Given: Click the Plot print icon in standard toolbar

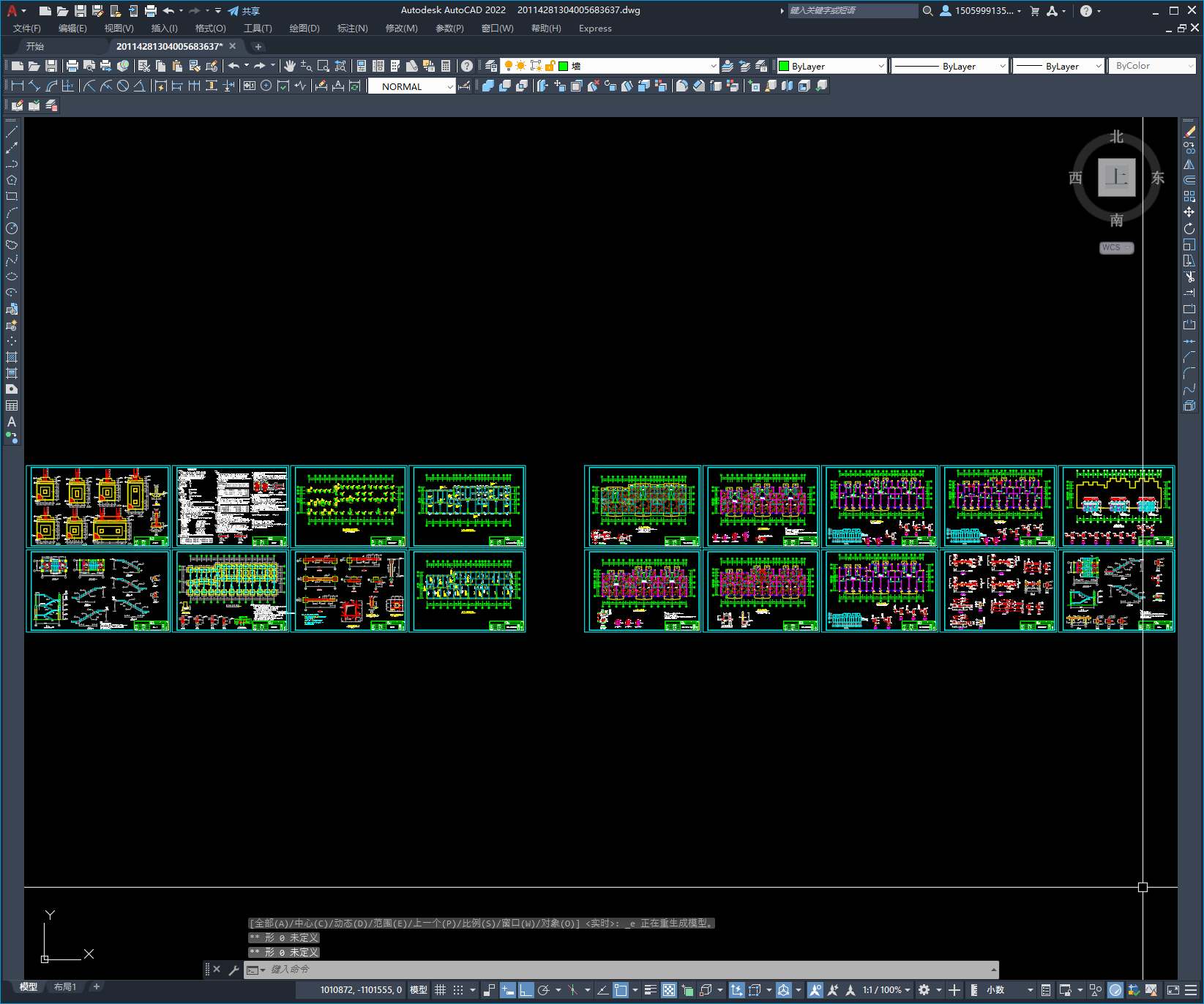Looking at the screenshot, I should [x=72, y=66].
